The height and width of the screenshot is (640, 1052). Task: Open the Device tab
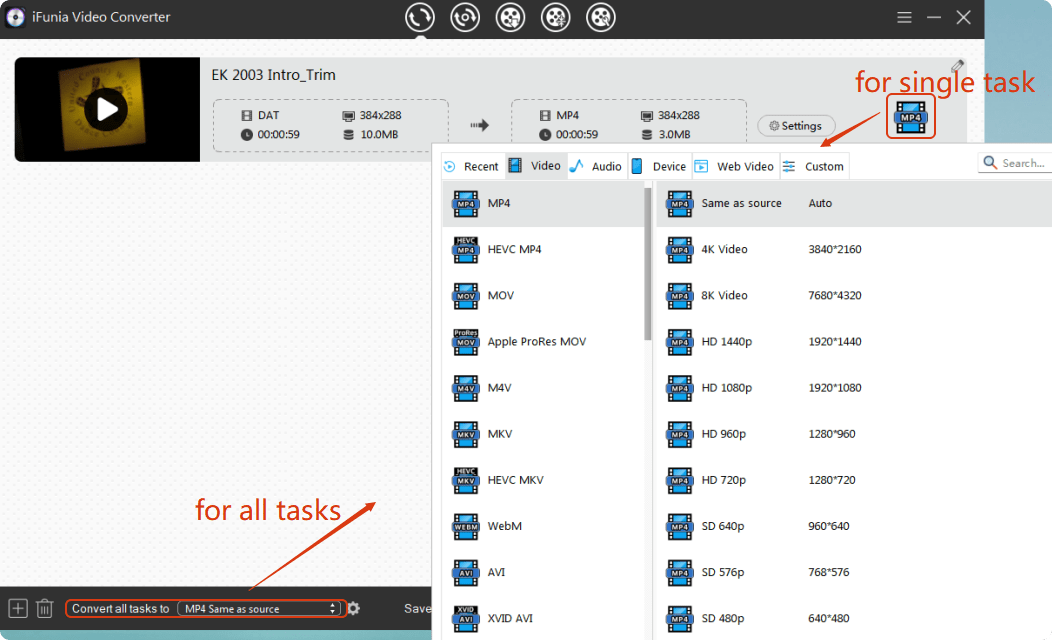coord(659,166)
